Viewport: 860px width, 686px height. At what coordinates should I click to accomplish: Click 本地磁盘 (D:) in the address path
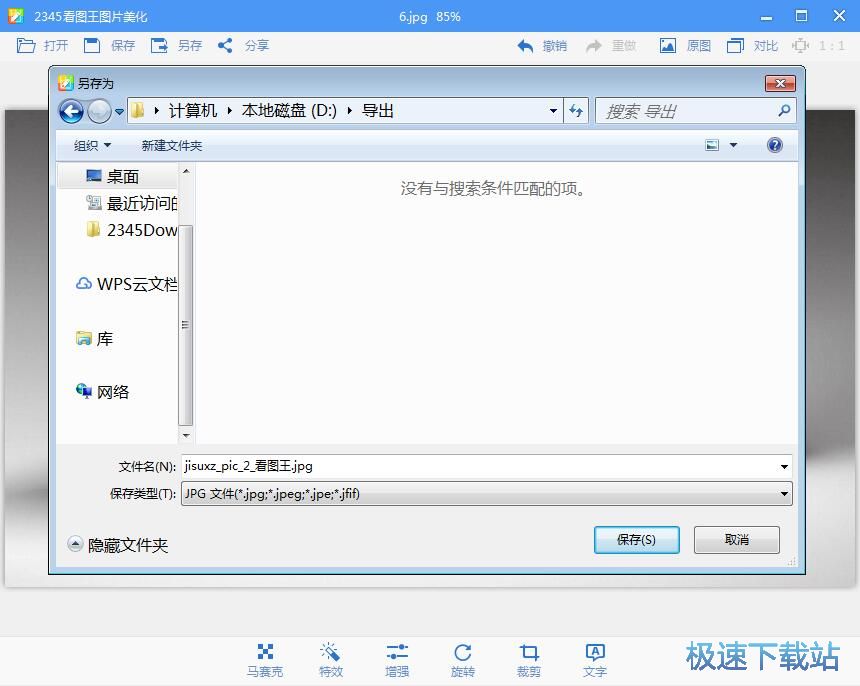tap(290, 111)
